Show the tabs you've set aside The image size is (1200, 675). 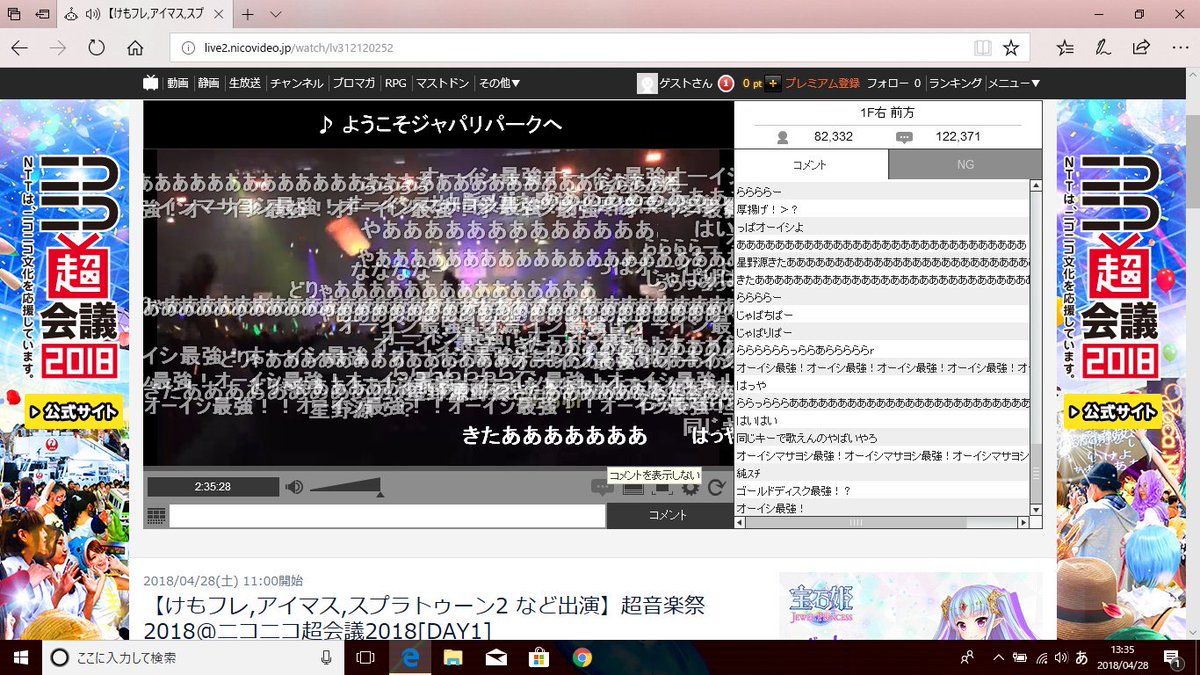point(13,15)
